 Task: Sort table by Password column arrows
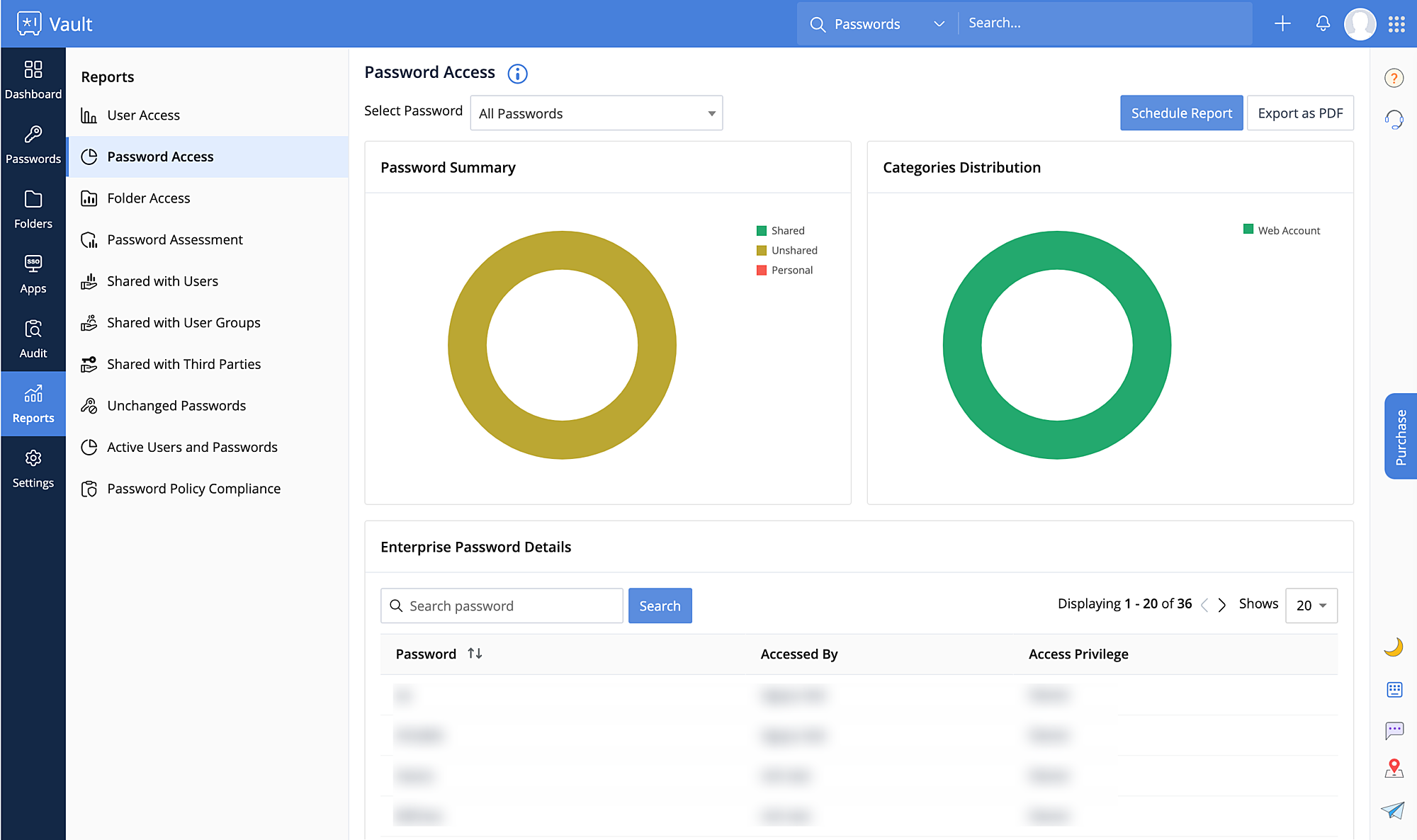475,654
